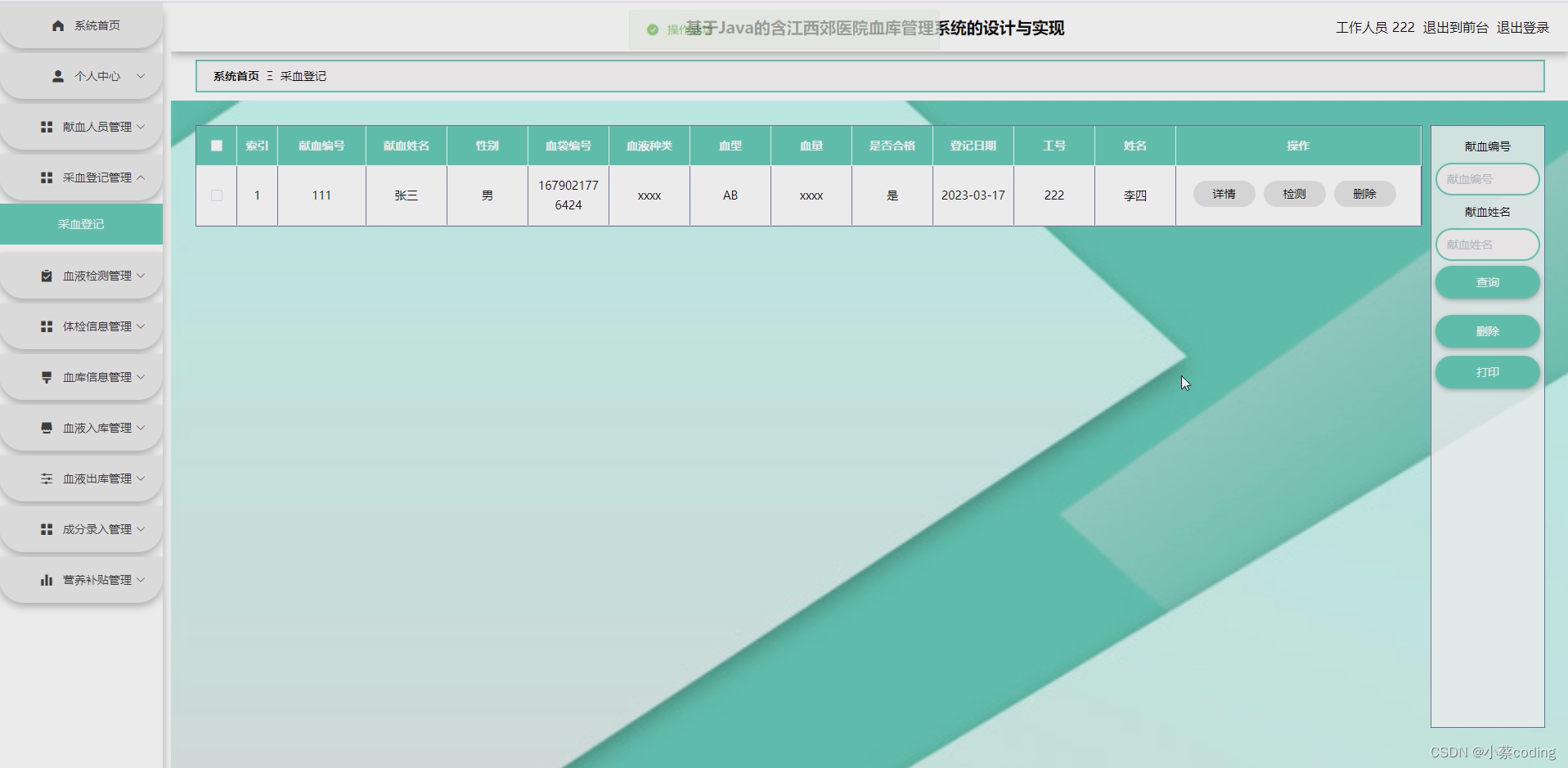
Task: Click the 登记日期 column header
Action: tap(973, 146)
